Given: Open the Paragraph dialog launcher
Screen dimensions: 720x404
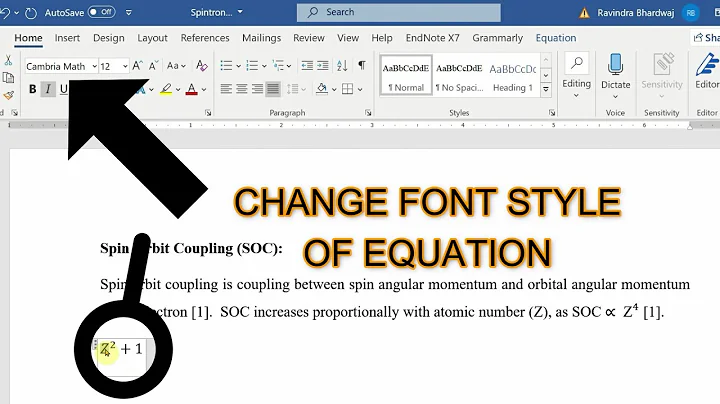Looking at the screenshot, I should [x=368, y=112].
